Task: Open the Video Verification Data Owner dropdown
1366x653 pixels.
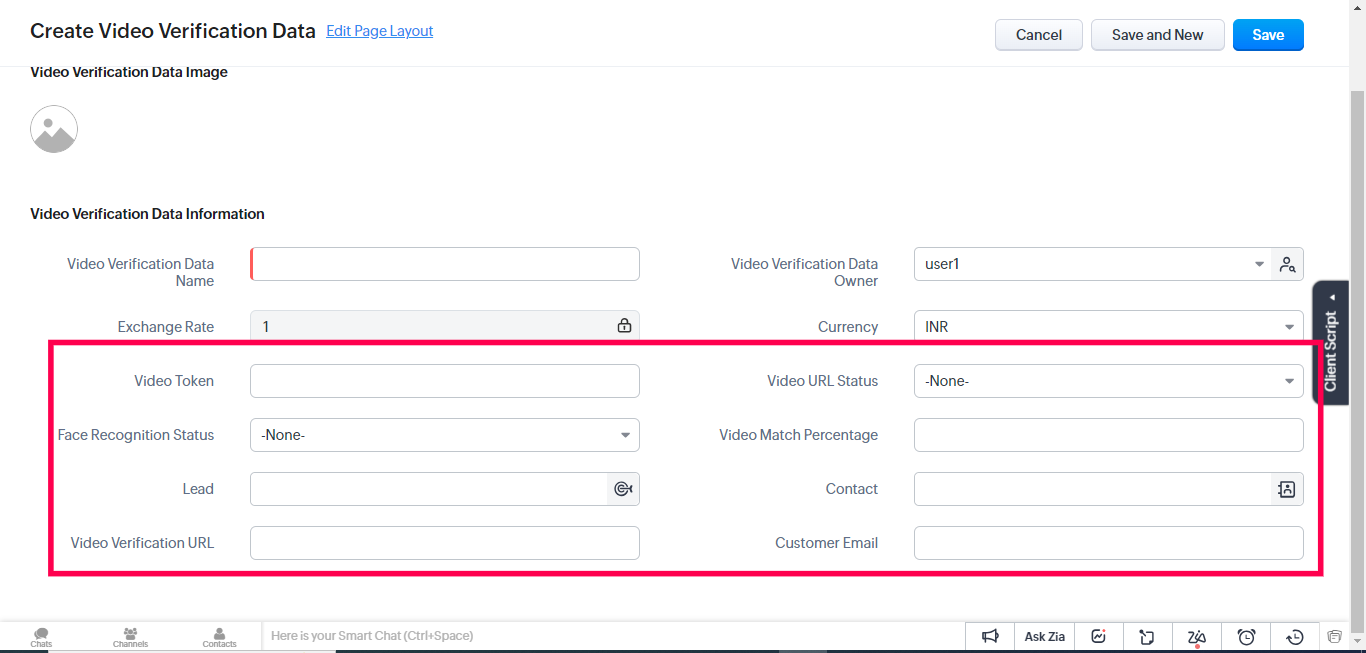Action: pyautogui.click(x=1092, y=265)
